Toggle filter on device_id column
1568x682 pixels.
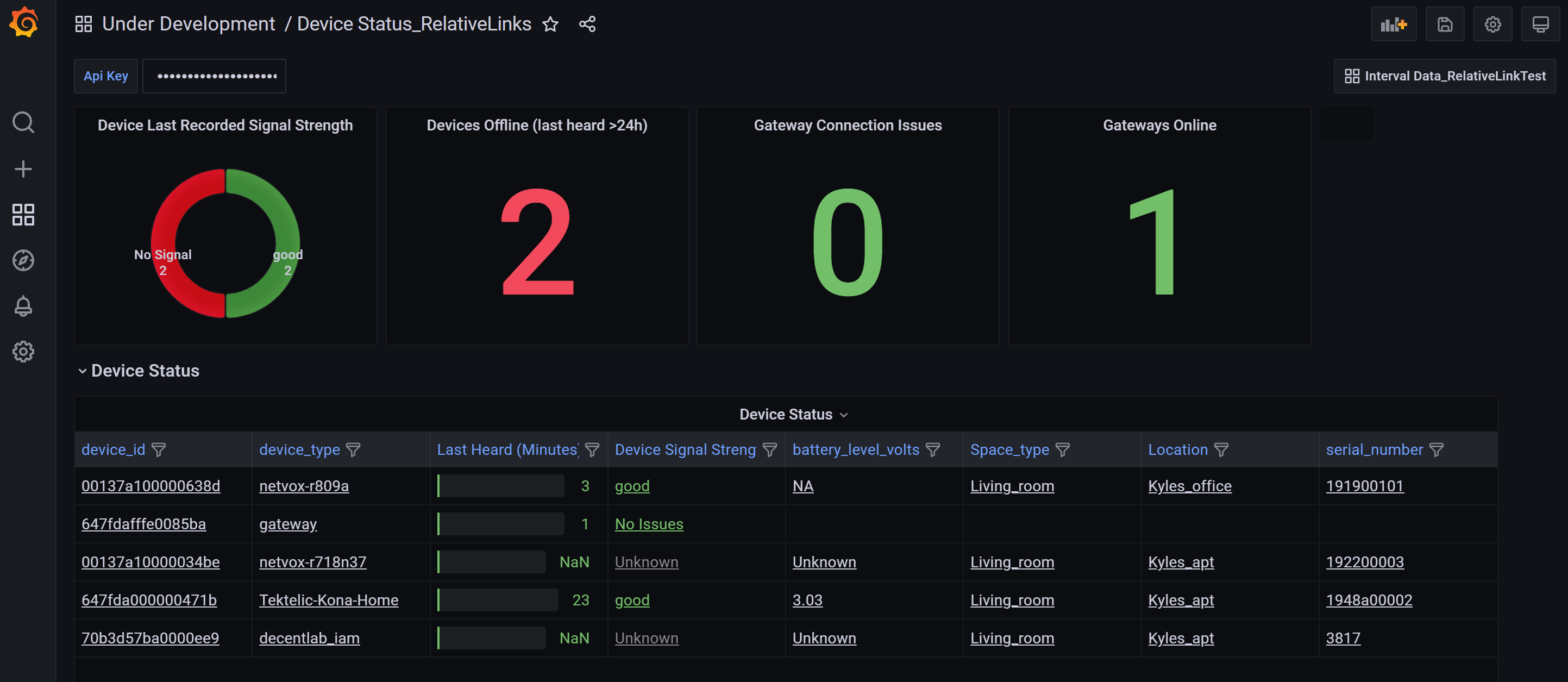[159, 450]
